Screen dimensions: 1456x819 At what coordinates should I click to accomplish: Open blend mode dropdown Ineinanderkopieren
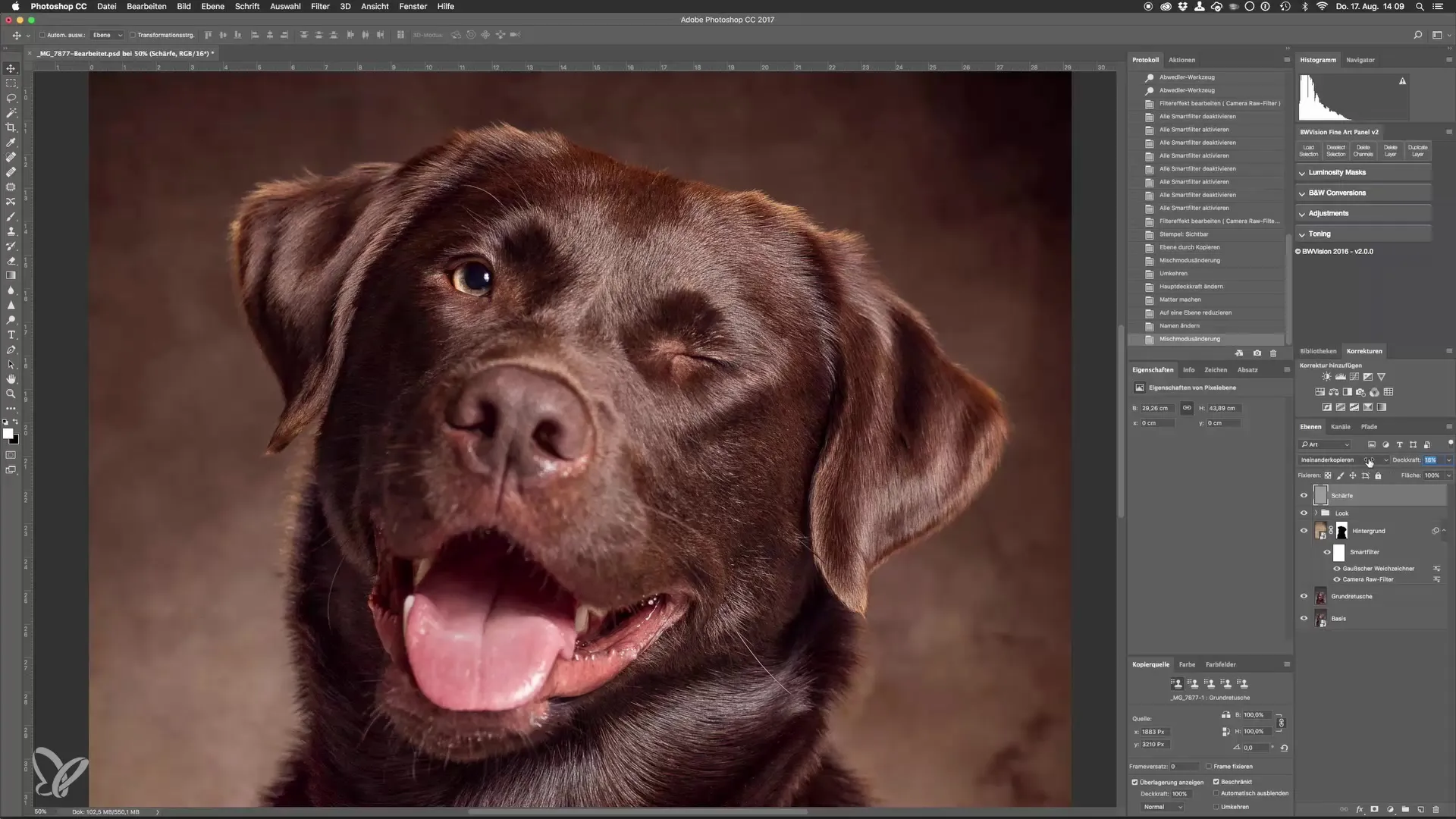[1344, 460]
